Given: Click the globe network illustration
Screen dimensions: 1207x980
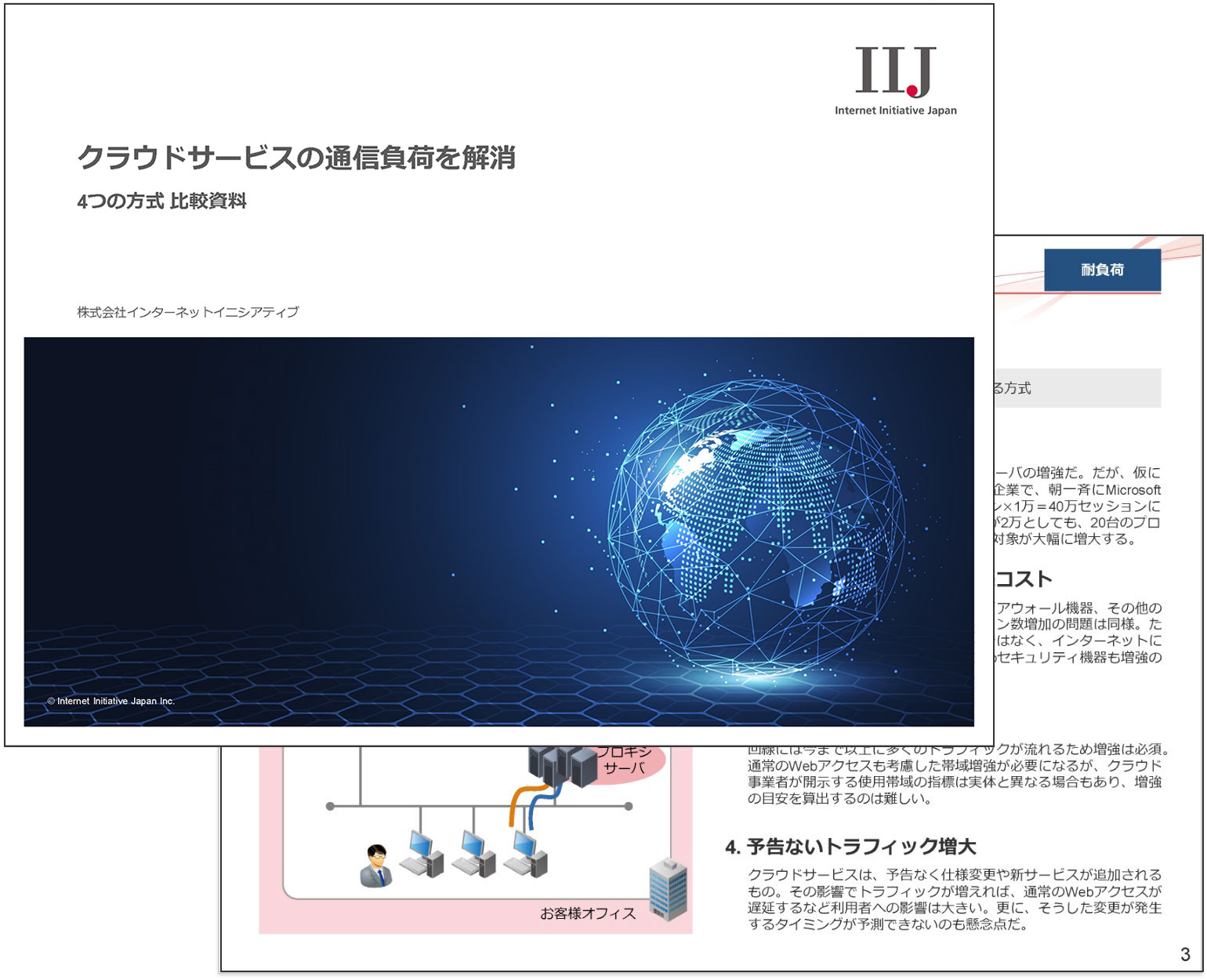Looking at the screenshot, I should [756, 528].
